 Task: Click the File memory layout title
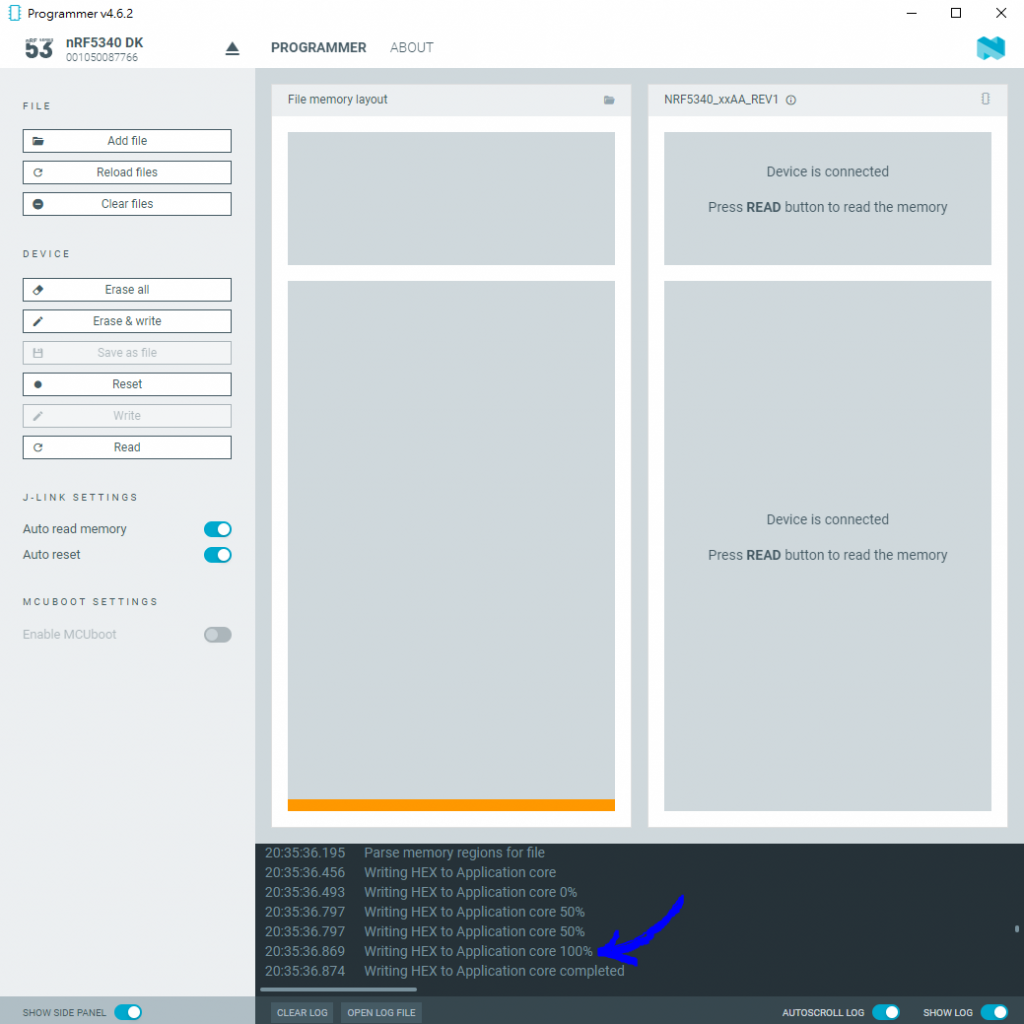337,99
